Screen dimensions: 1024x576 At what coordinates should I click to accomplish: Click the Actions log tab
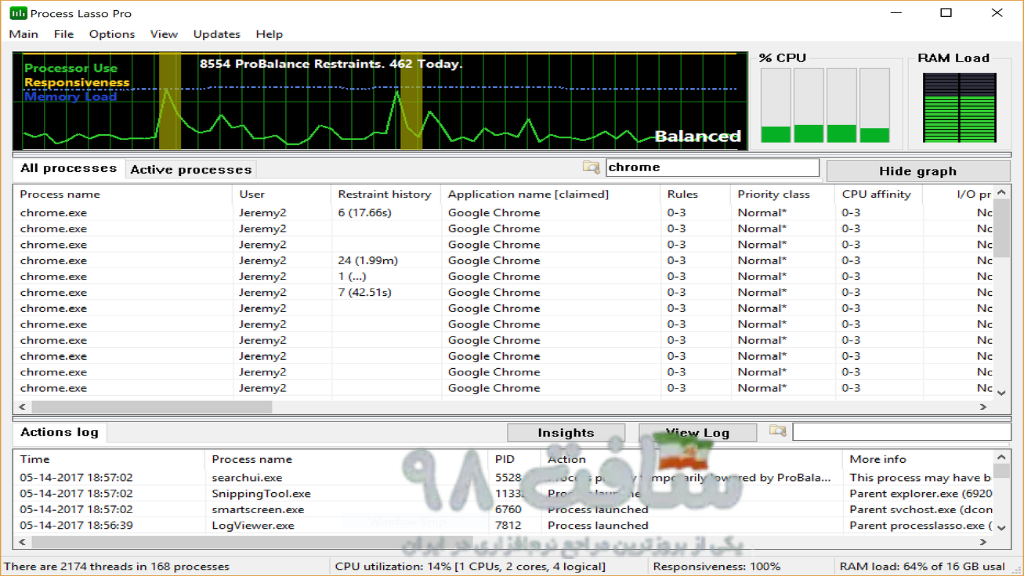59,432
